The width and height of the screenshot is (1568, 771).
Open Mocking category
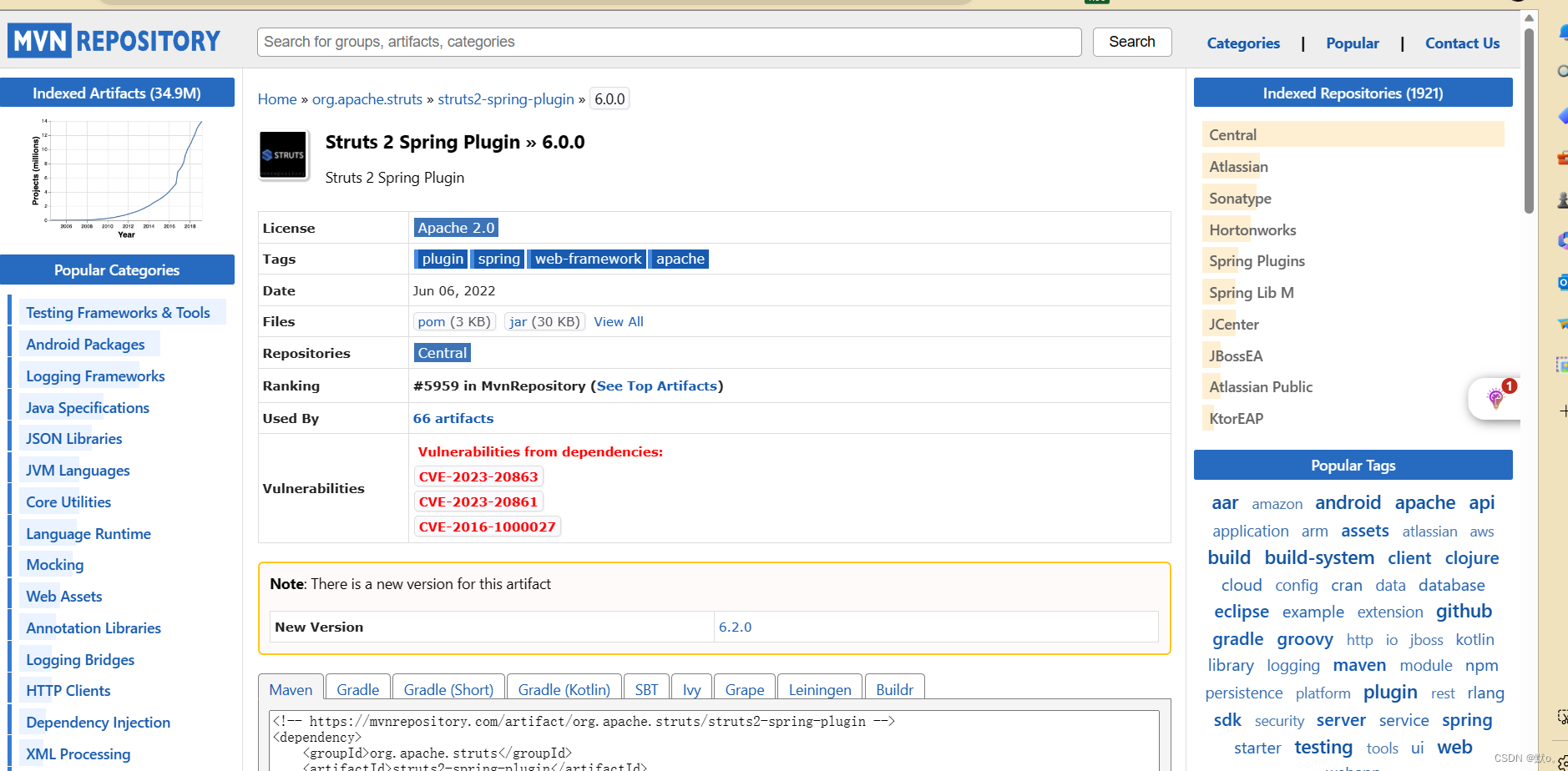tap(54, 564)
